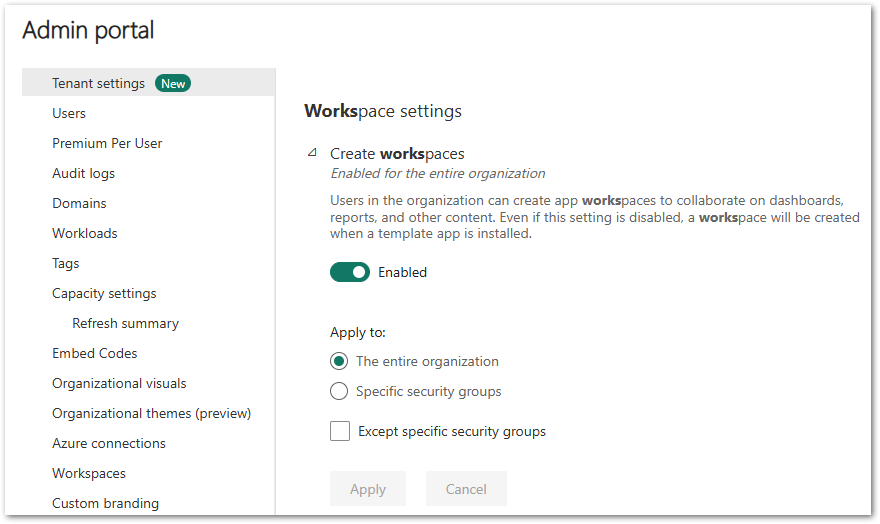Check Except specific security groups box

(x=340, y=431)
